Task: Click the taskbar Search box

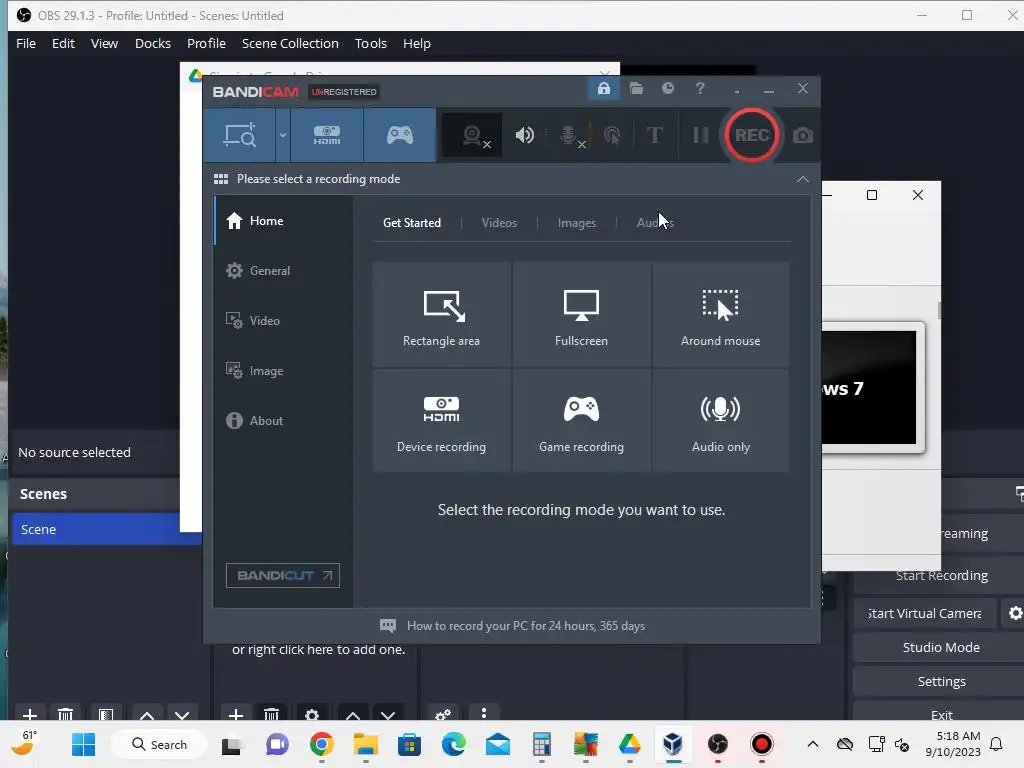Action: (159, 744)
